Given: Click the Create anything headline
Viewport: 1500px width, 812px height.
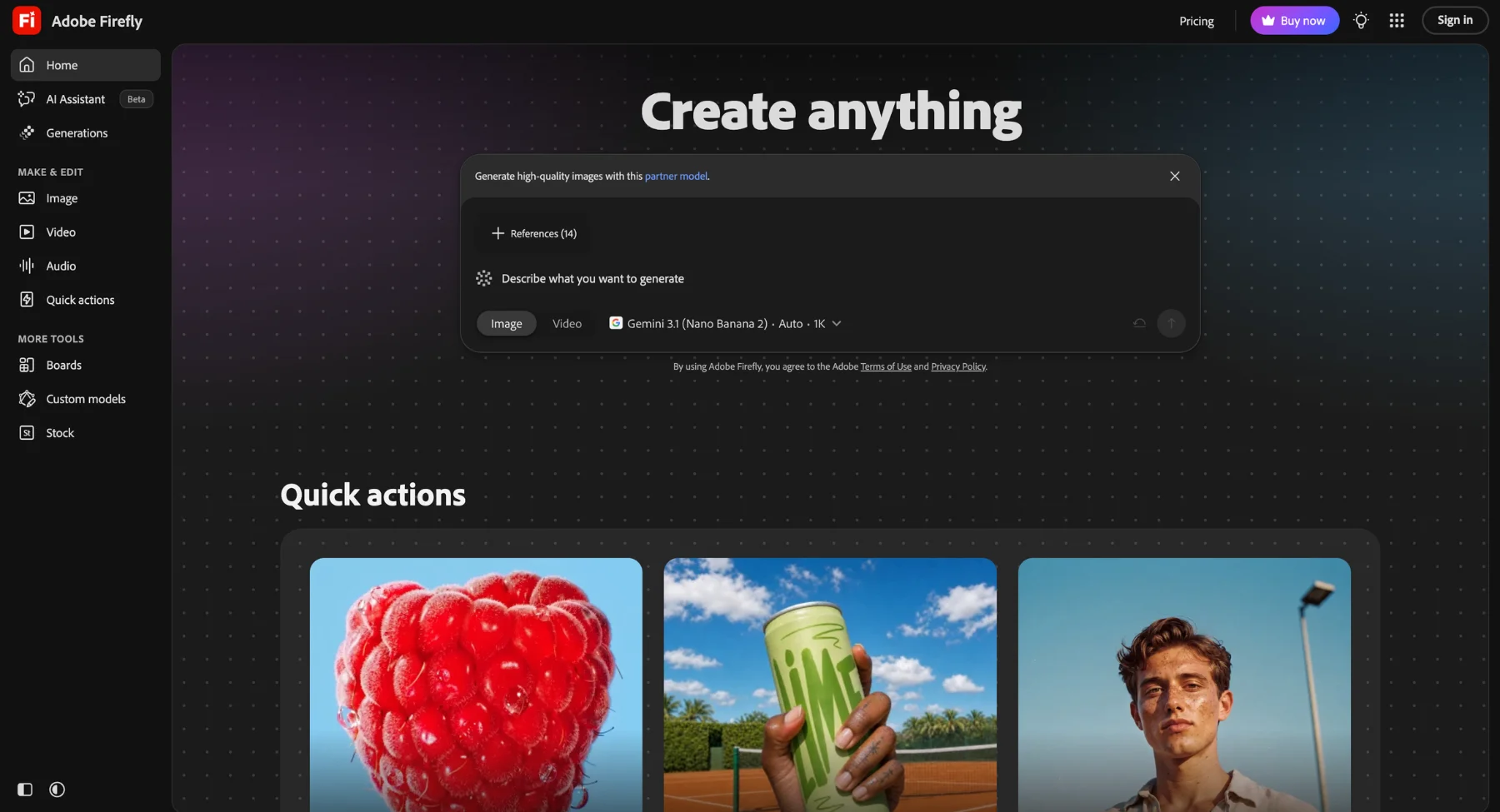Looking at the screenshot, I should 831,112.
